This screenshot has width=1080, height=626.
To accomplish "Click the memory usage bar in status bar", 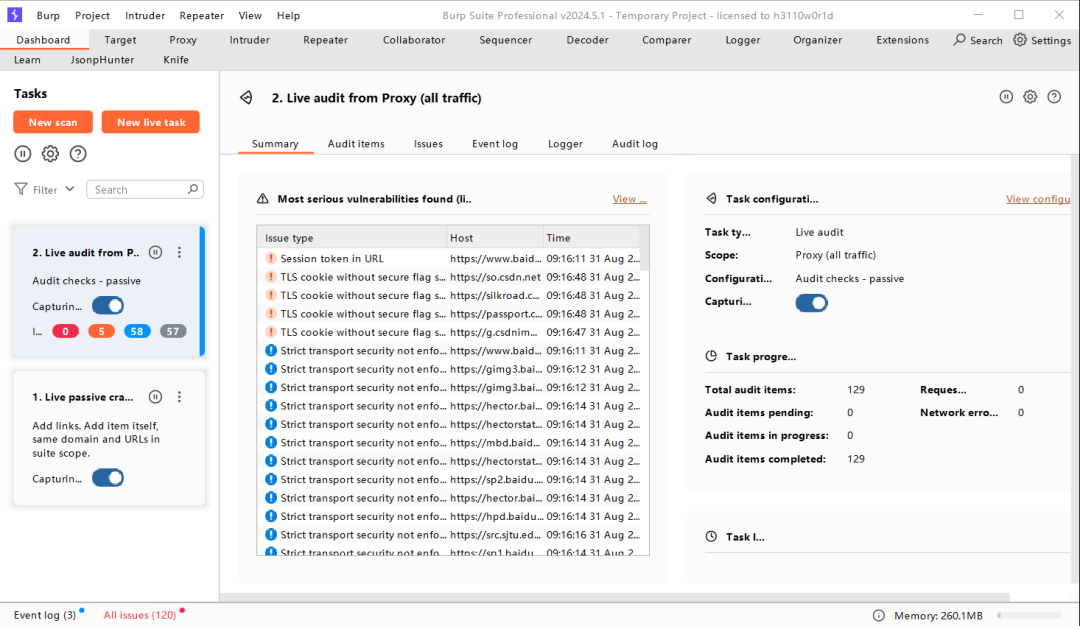I will point(1029,616).
